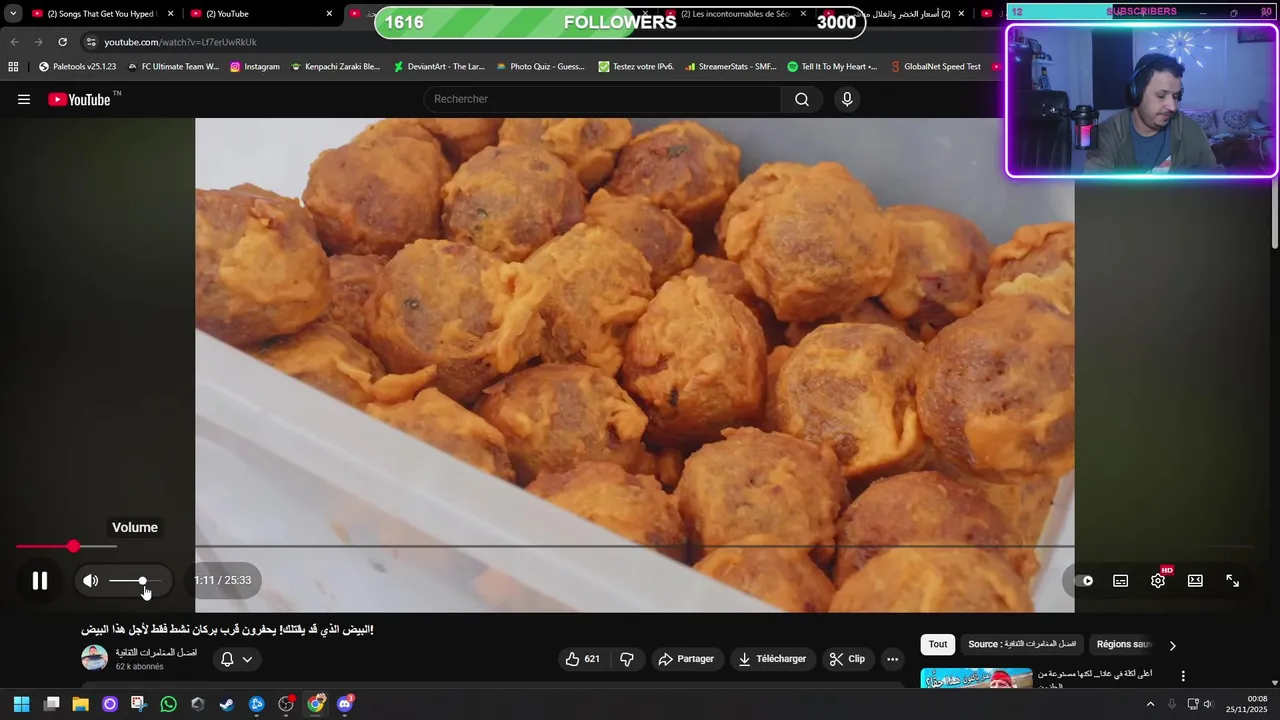Show more filter chips with right chevron
This screenshot has height=720, width=1280.
tap(1173, 645)
